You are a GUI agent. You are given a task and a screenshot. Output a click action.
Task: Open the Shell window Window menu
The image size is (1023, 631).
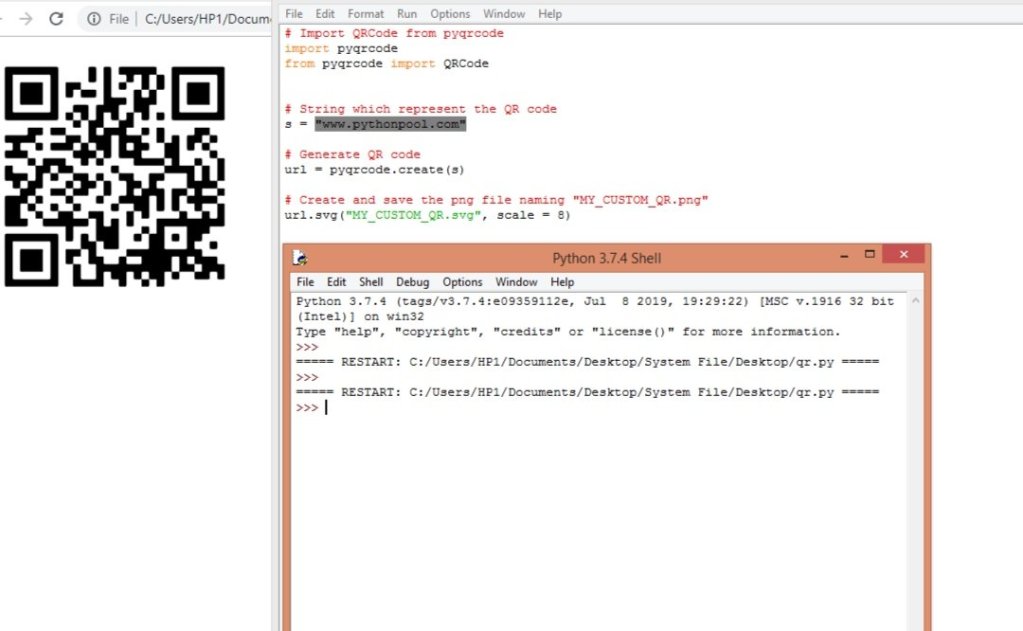[x=516, y=282]
